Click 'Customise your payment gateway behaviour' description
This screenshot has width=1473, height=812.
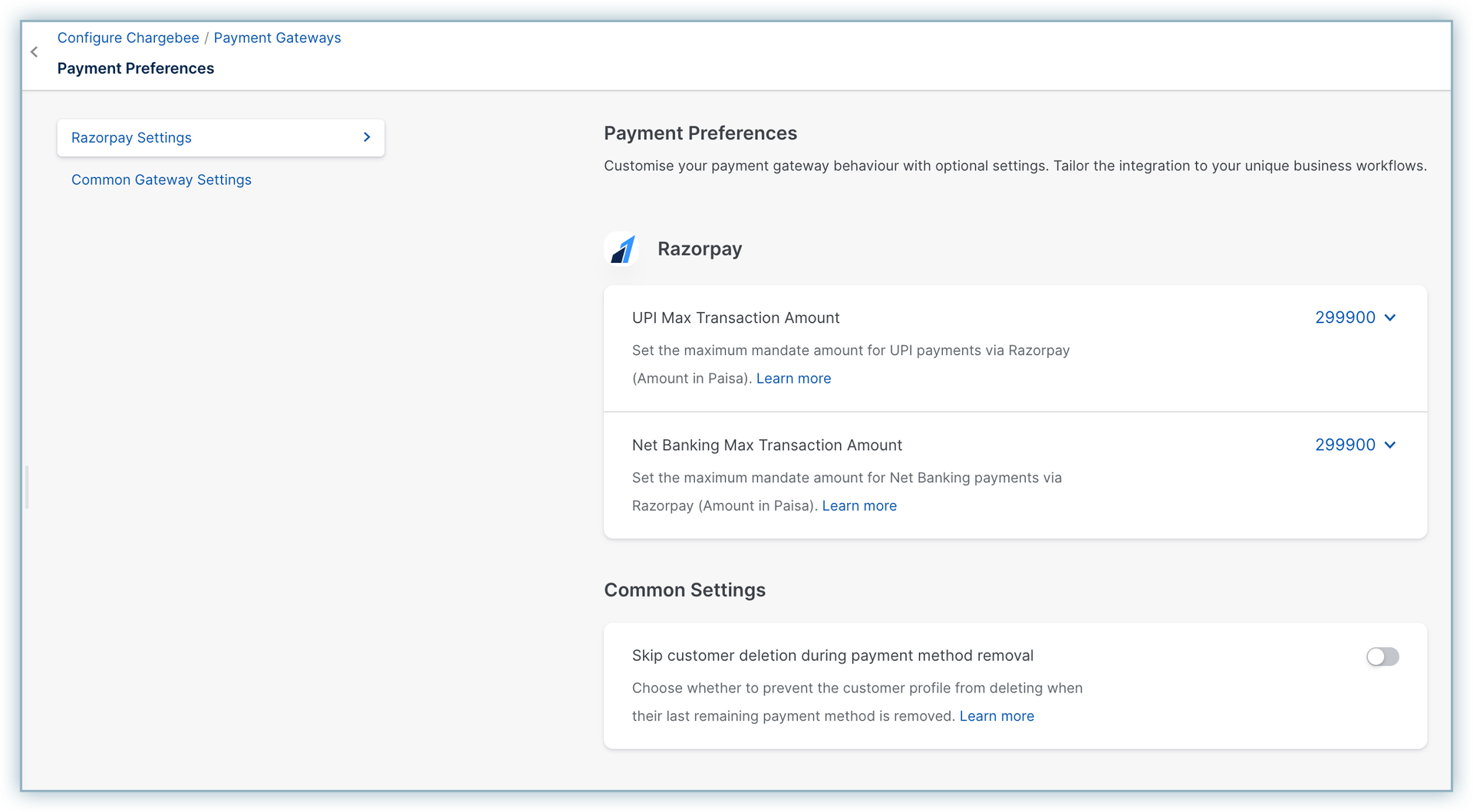[x=1015, y=166]
